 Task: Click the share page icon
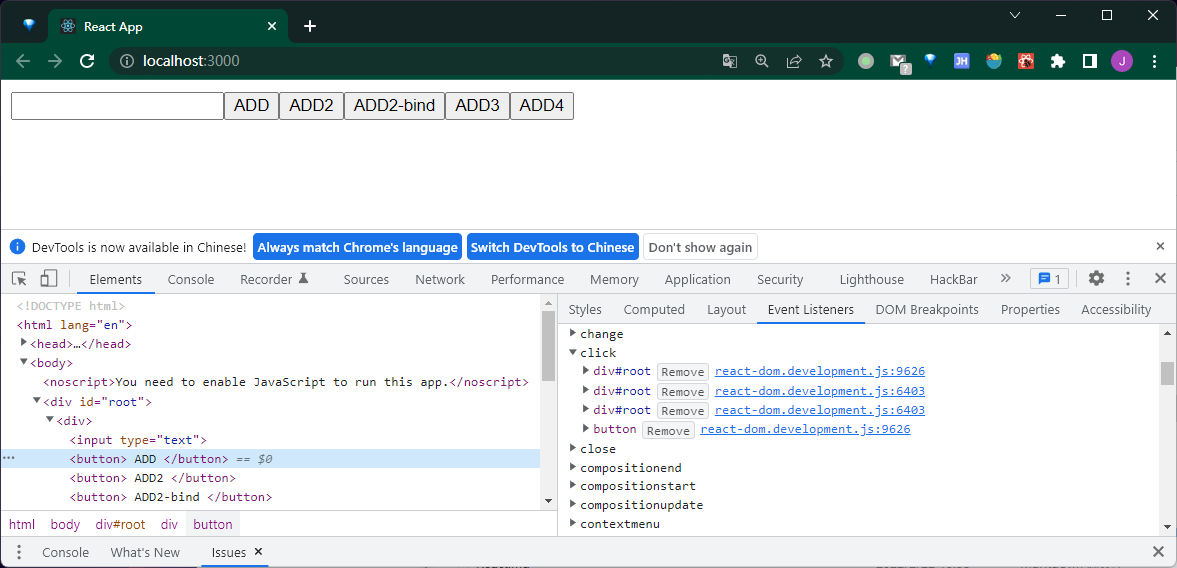pyautogui.click(x=794, y=62)
